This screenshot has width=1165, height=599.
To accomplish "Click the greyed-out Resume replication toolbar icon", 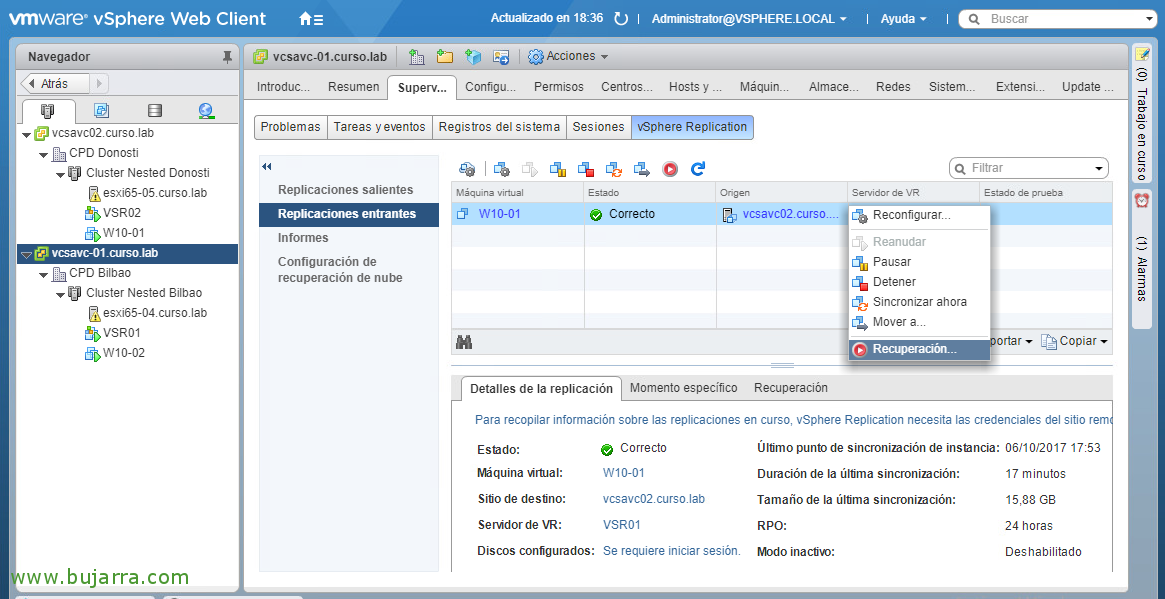I will (x=530, y=169).
